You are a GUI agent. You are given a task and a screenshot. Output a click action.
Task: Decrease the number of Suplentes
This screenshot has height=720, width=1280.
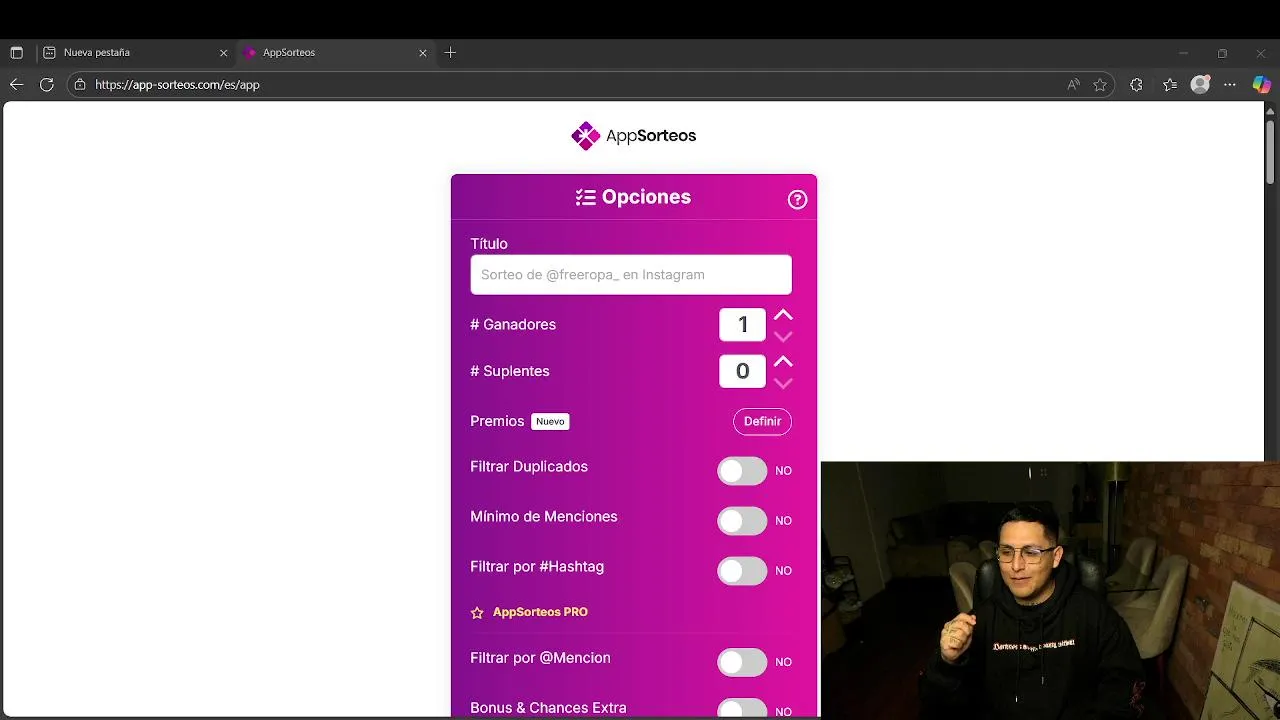pos(783,383)
